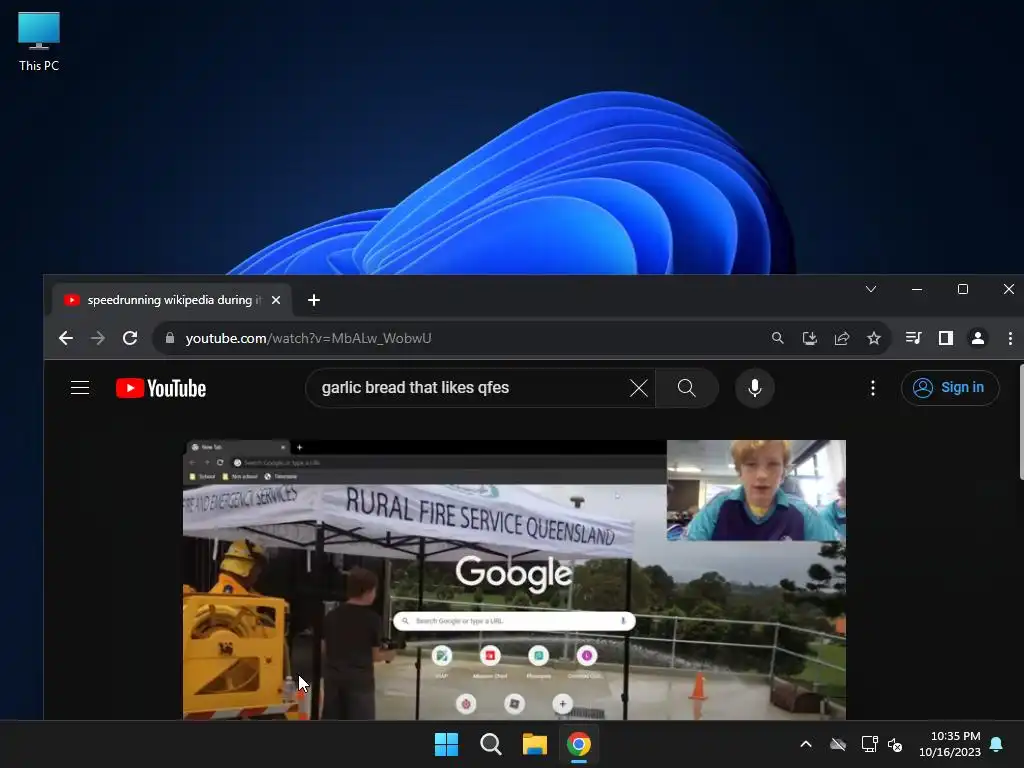Install app icon in address bar
The width and height of the screenshot is (1024, 768).
pos(809,338)
